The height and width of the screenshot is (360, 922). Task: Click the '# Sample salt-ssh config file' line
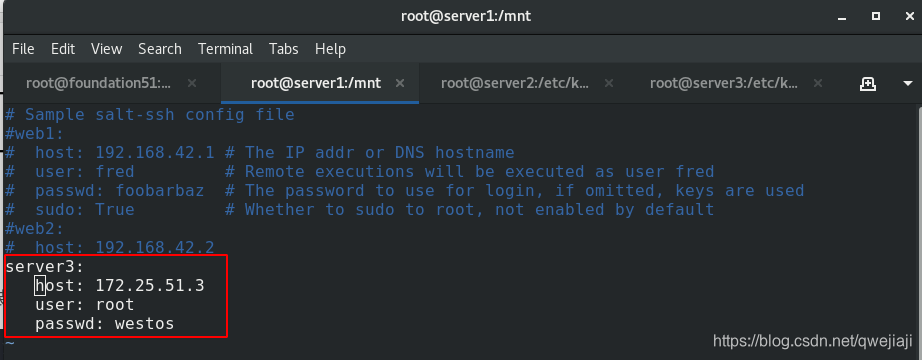(x=150, y=114)
